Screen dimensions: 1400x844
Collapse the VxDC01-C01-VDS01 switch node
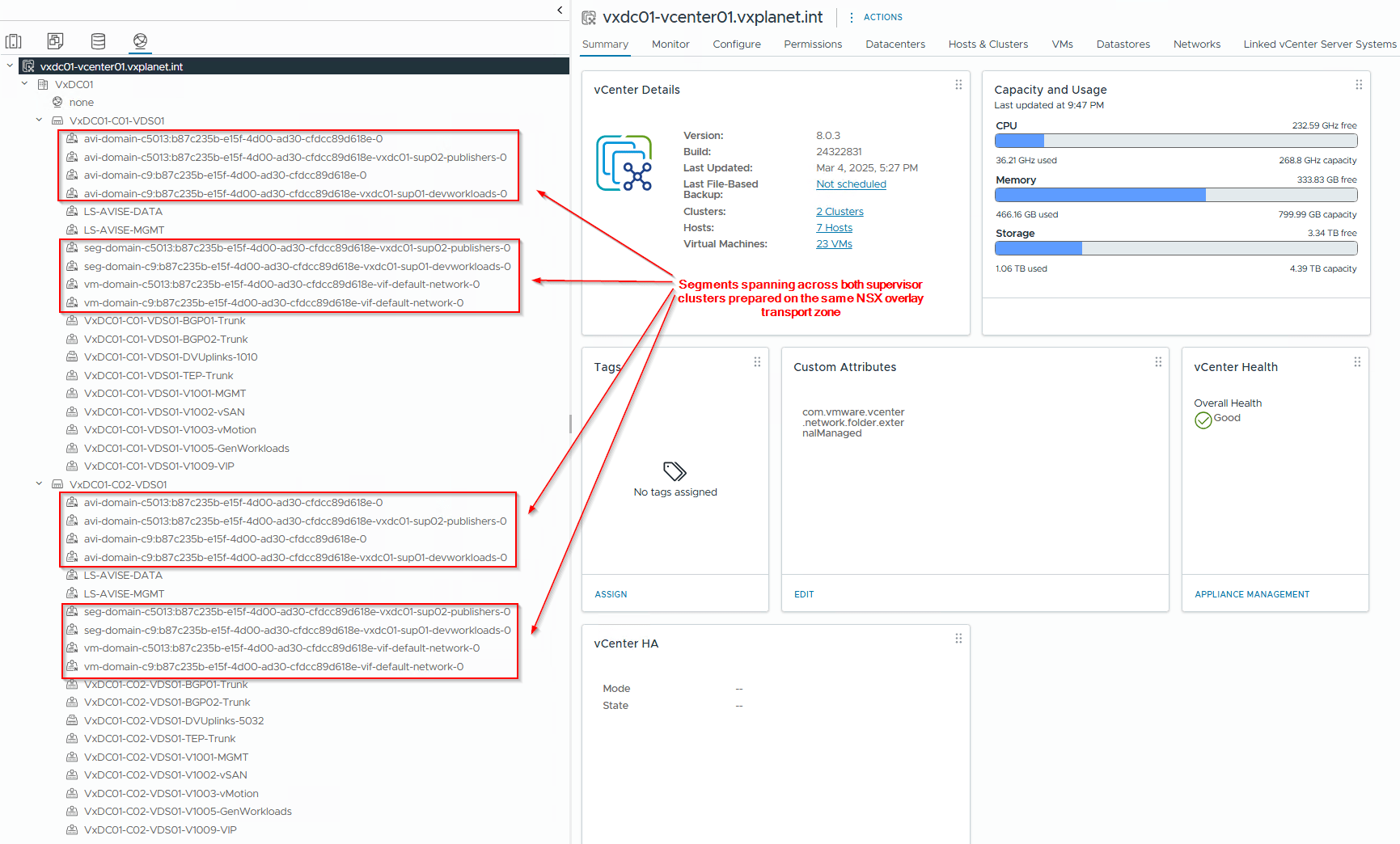click(39, 120)
